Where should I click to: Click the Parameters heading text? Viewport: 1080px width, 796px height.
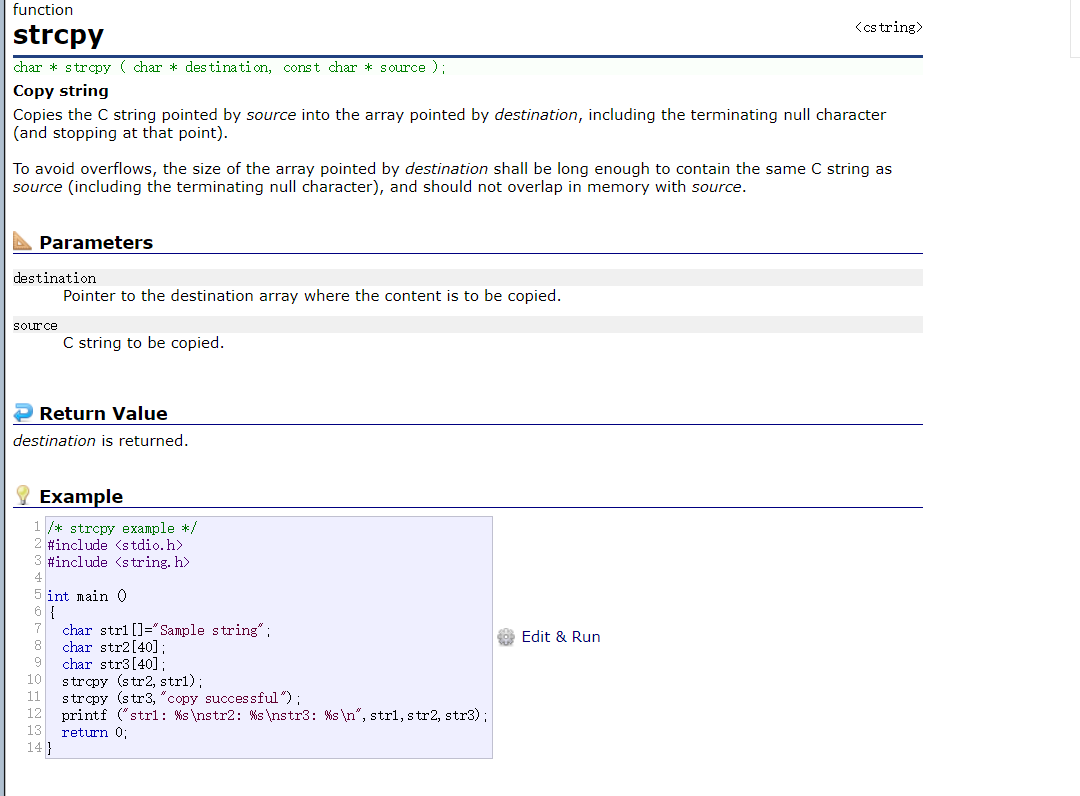tap(96, 242)
